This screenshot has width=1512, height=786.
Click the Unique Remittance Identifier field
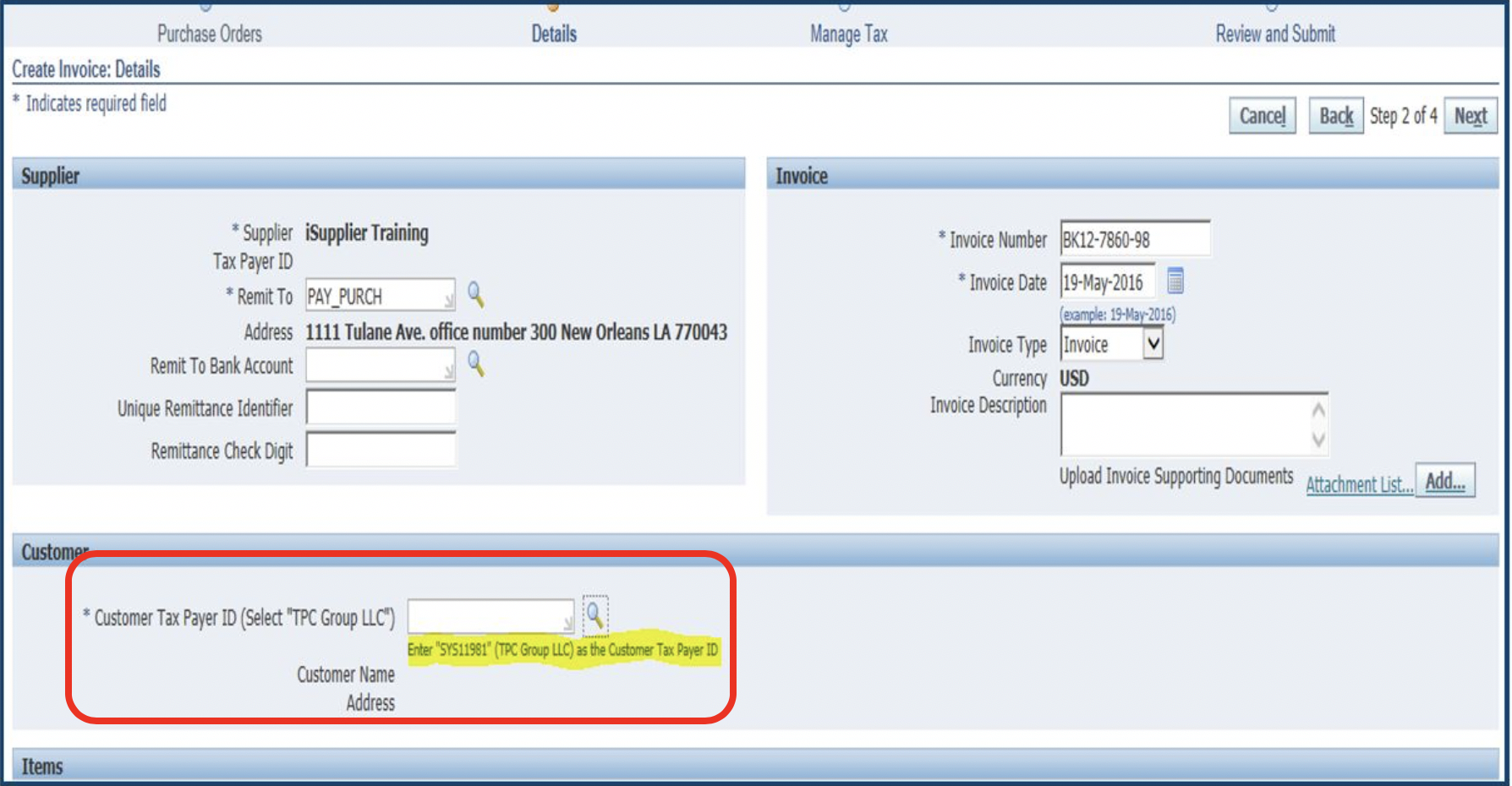[x=381, y=407]
